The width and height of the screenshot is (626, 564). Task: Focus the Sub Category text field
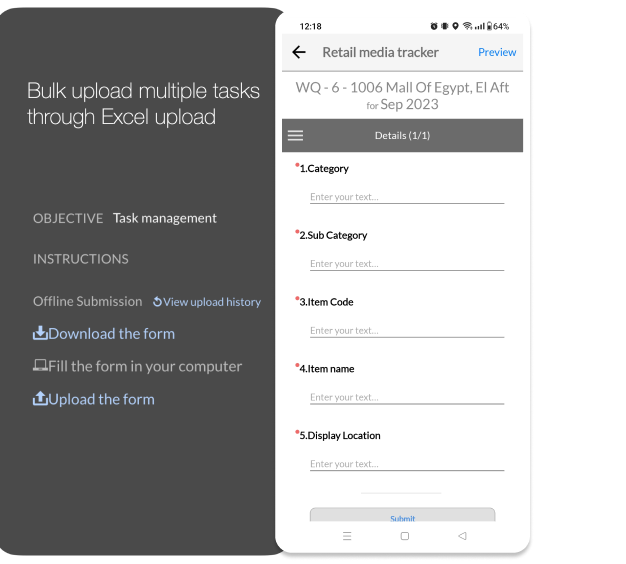pos(407,264)
